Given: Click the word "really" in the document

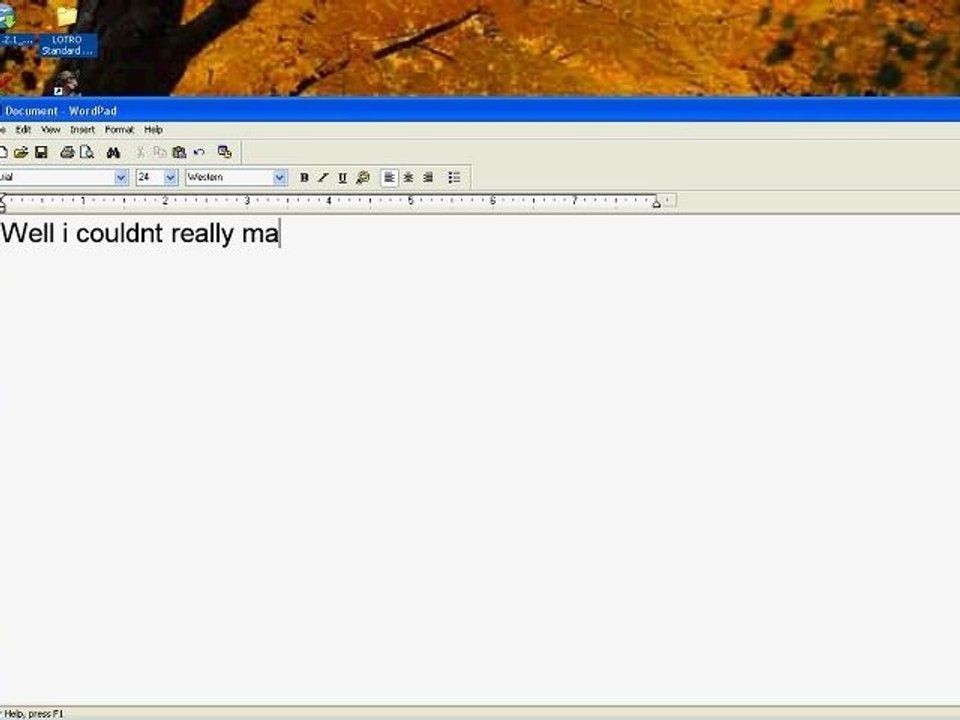Looking at the screenshot, I should click(203, 236).
